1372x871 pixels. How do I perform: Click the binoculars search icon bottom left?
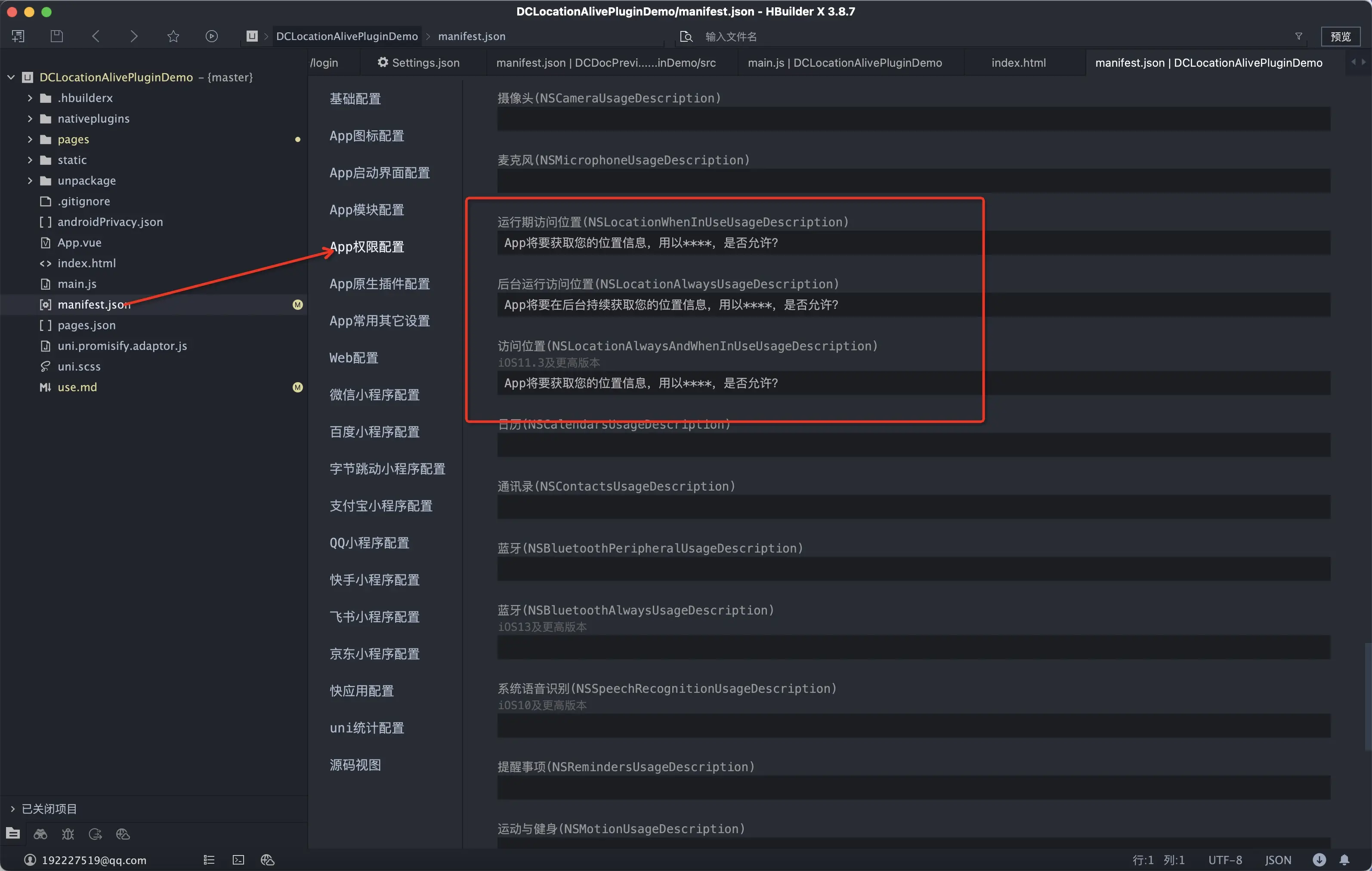coord(40,834)
